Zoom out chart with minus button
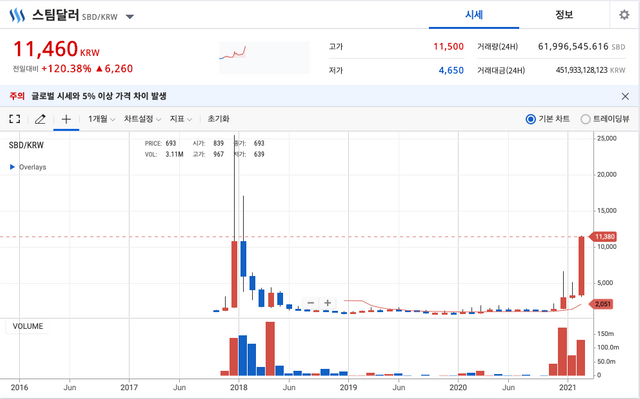This screenshot has width=640, height=399. point(311,303)
